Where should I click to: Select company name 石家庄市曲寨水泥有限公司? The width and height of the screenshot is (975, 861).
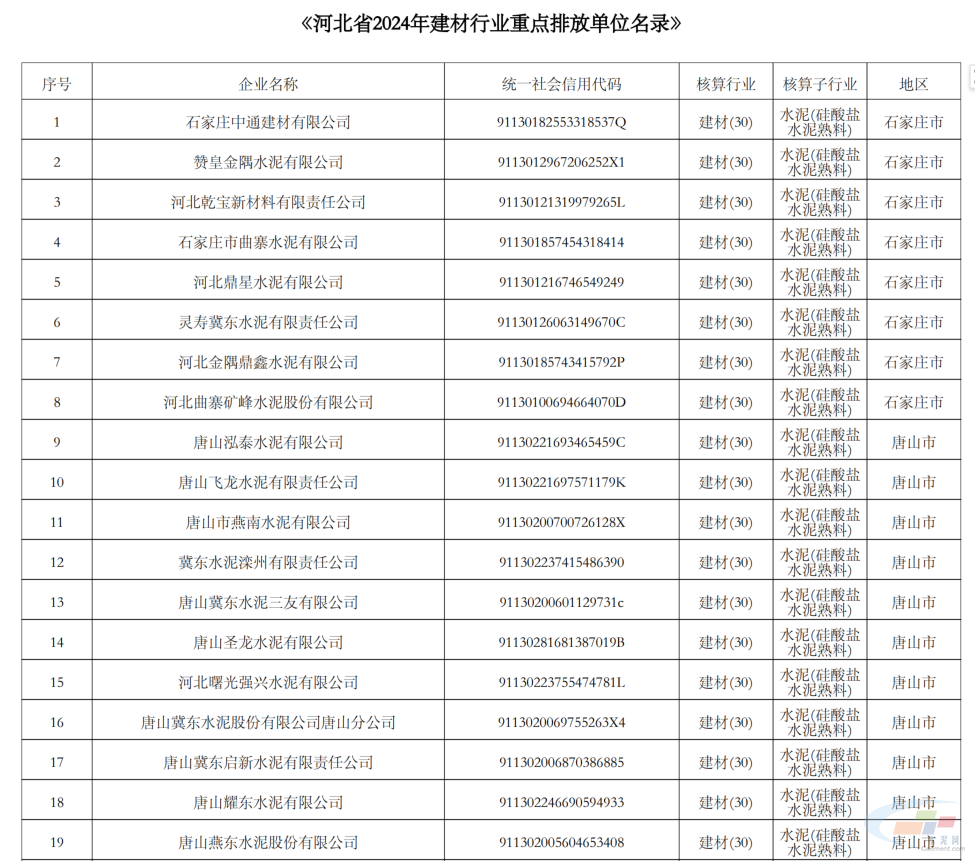(x=268, y=242)
